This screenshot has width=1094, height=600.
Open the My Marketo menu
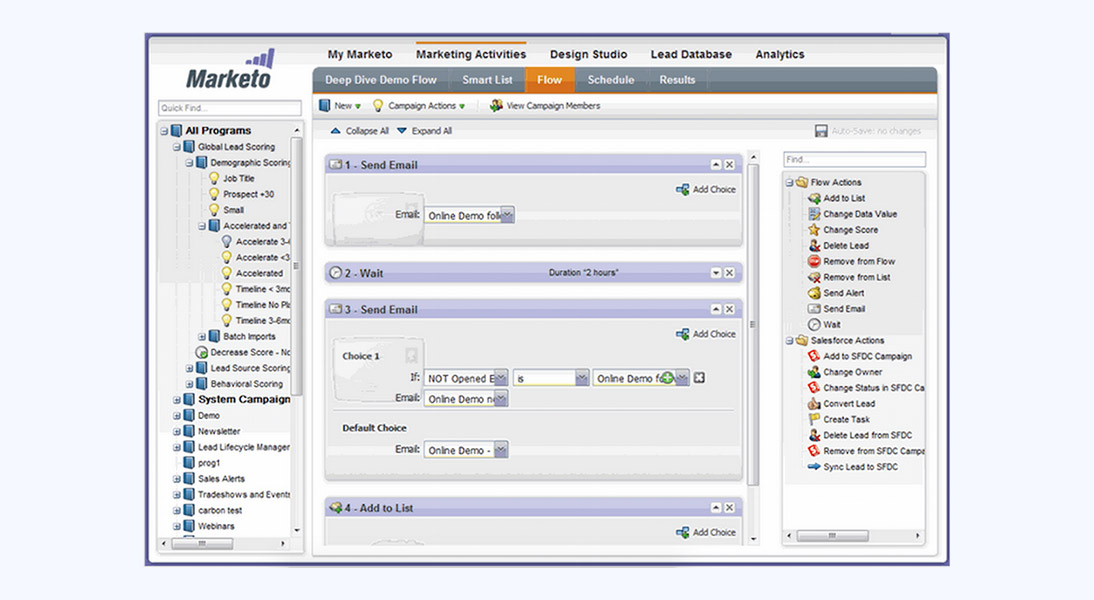click(360, 54)
